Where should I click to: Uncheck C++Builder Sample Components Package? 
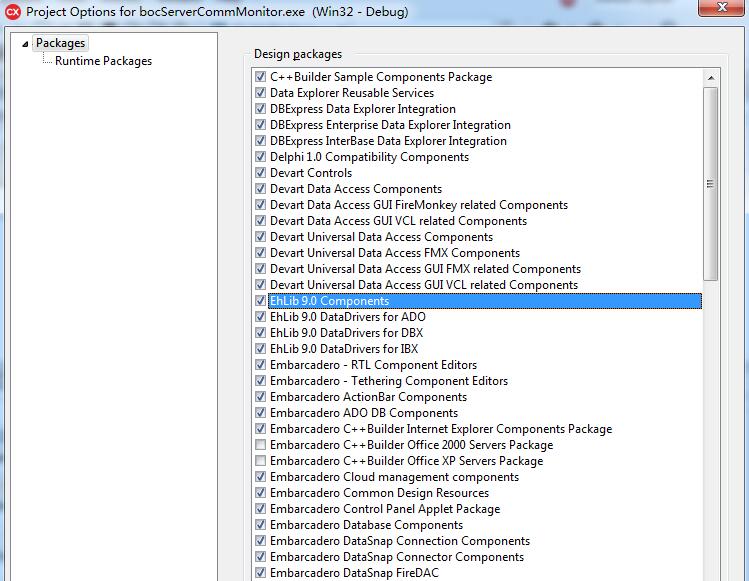[x=261, y=77]
